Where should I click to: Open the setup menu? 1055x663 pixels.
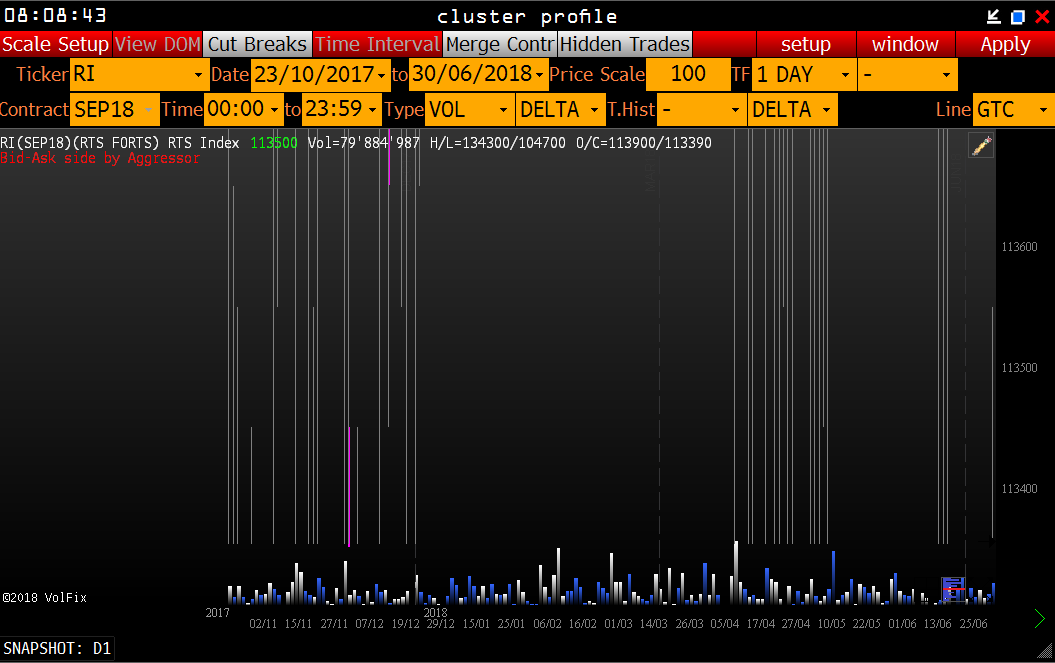(x=806, y=44)
